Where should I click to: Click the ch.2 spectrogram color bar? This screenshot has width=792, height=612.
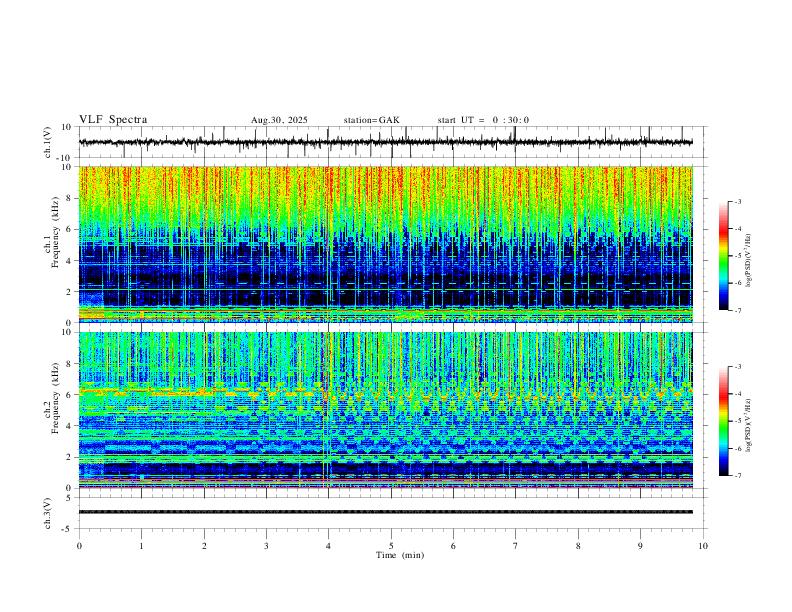724,421
